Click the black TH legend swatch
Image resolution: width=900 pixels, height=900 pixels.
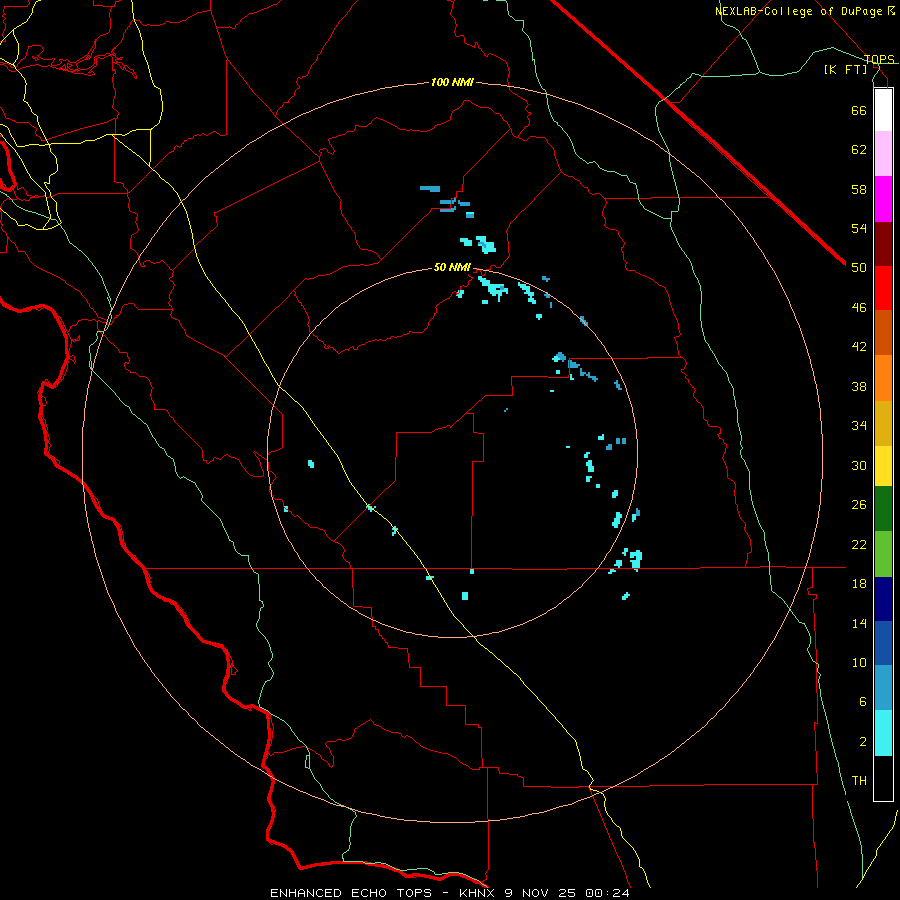883,778
